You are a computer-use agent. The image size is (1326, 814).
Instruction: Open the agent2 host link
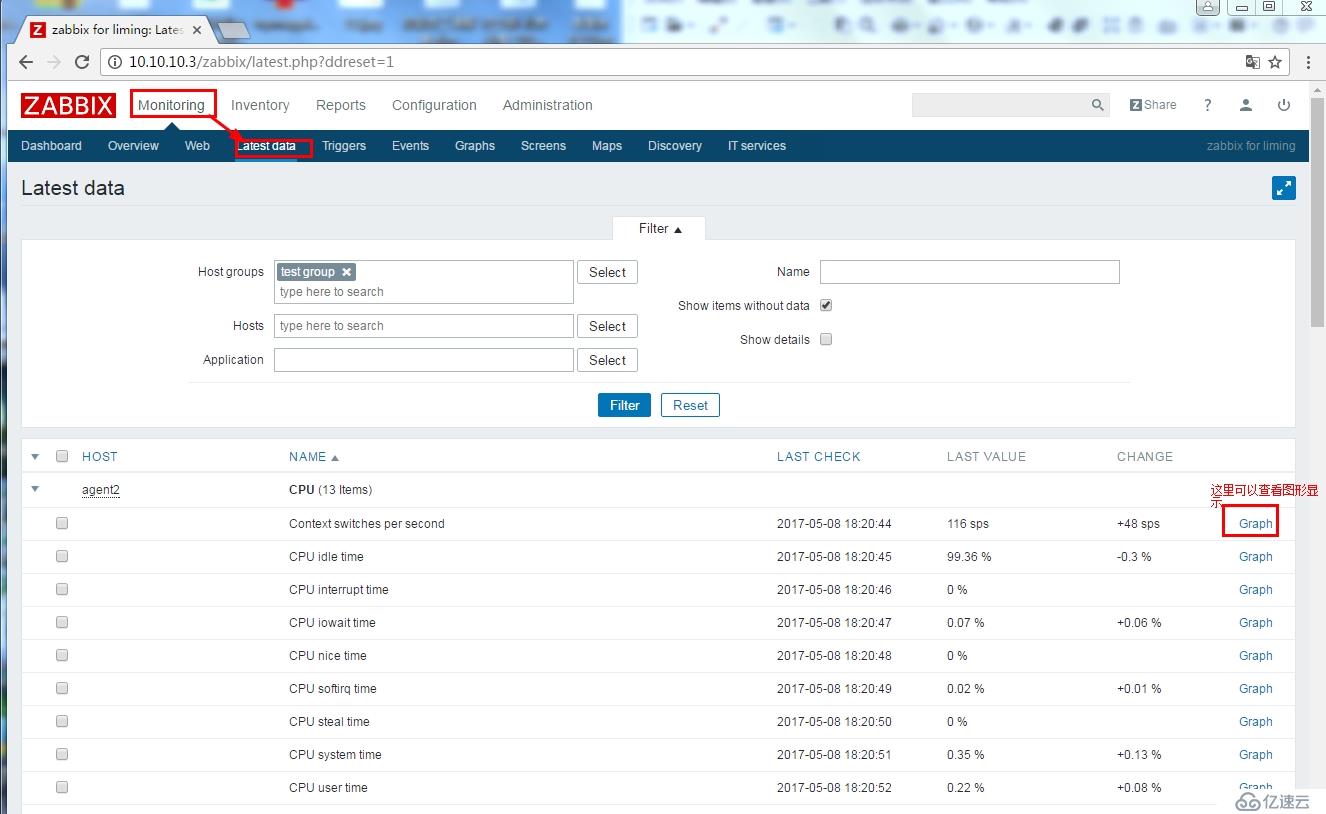[101, 490]
